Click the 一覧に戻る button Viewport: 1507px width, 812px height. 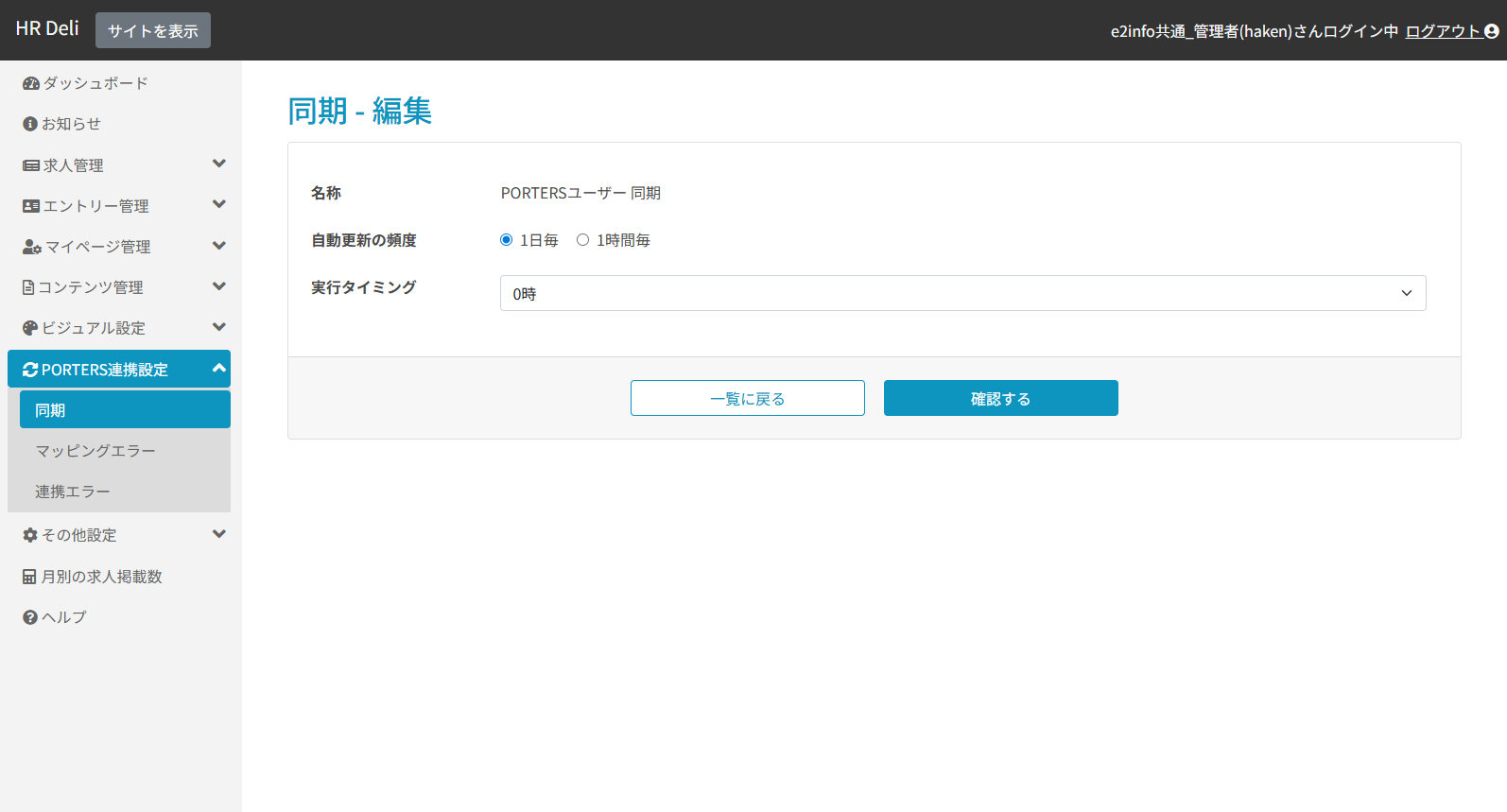click(747, 398)
